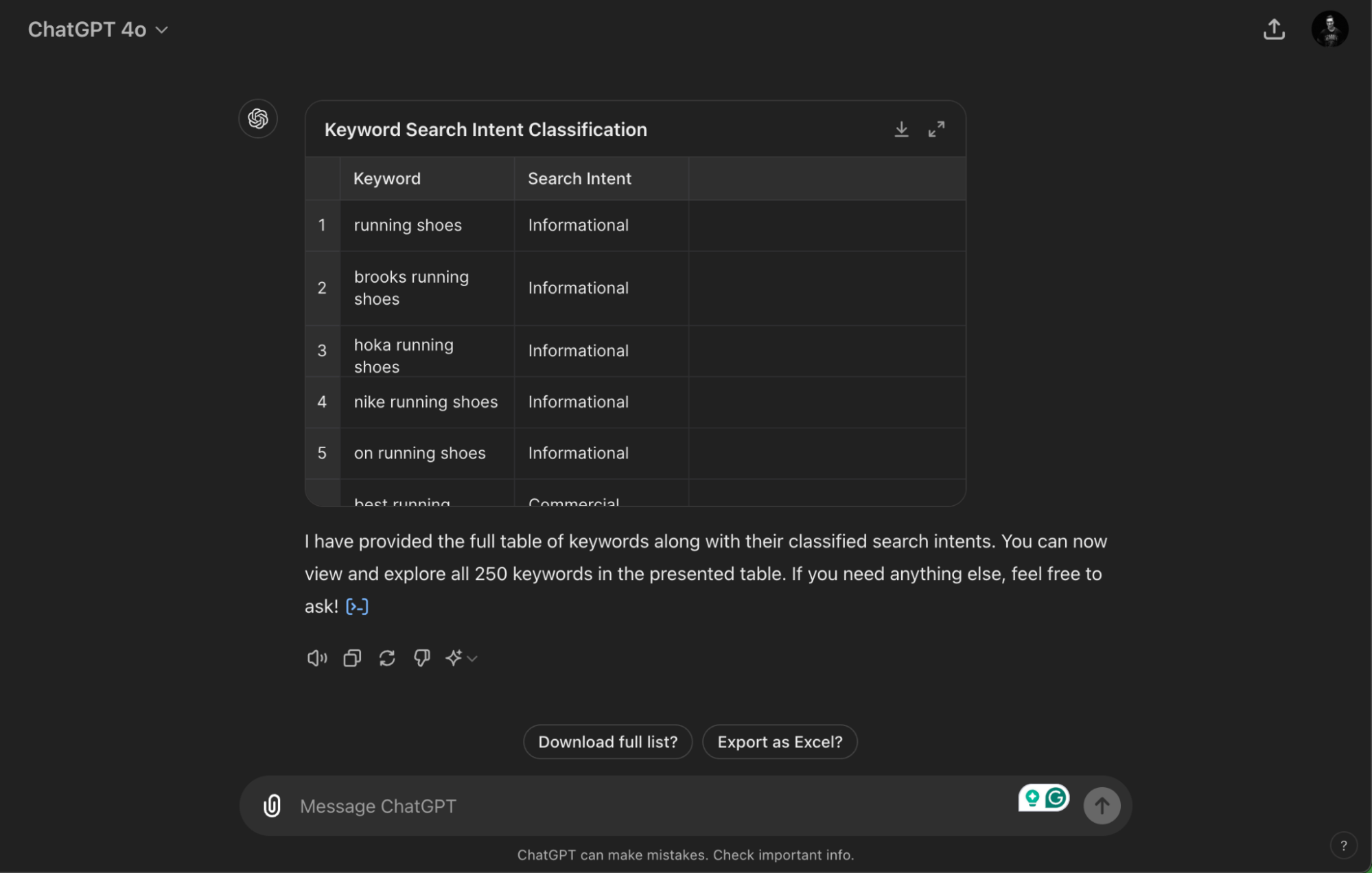Regenerate the response
The width and height of the screenshot is (1372, 873).
[387, 658]
